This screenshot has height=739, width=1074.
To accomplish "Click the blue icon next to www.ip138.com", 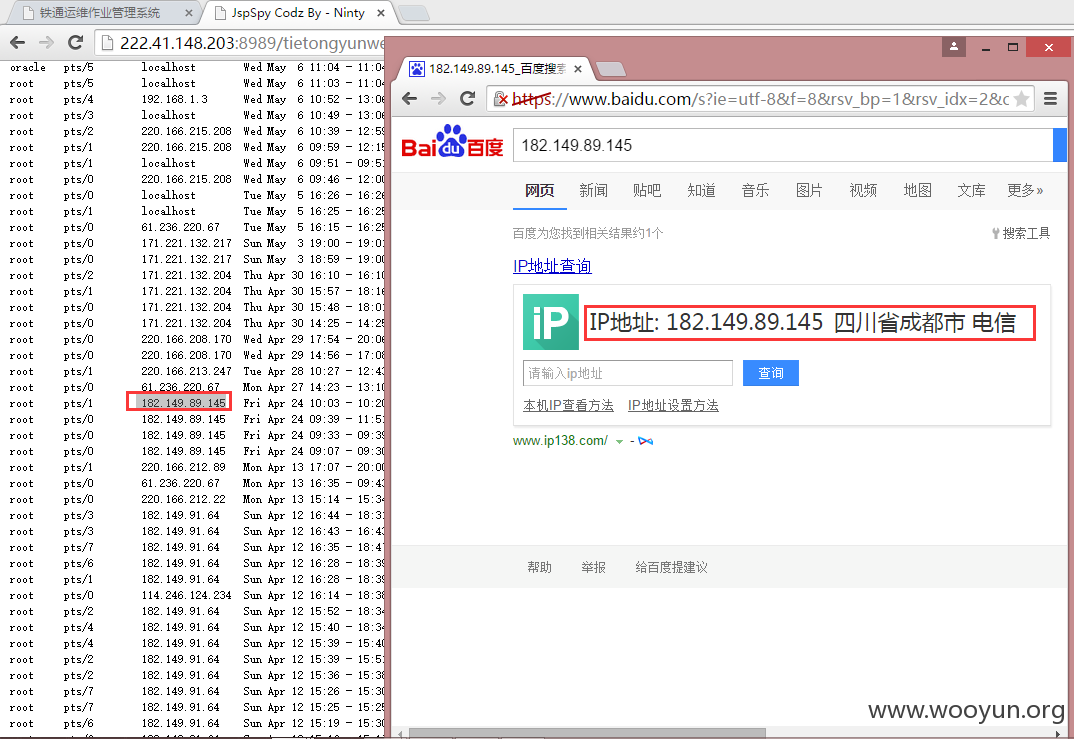I will pos(645,441).
